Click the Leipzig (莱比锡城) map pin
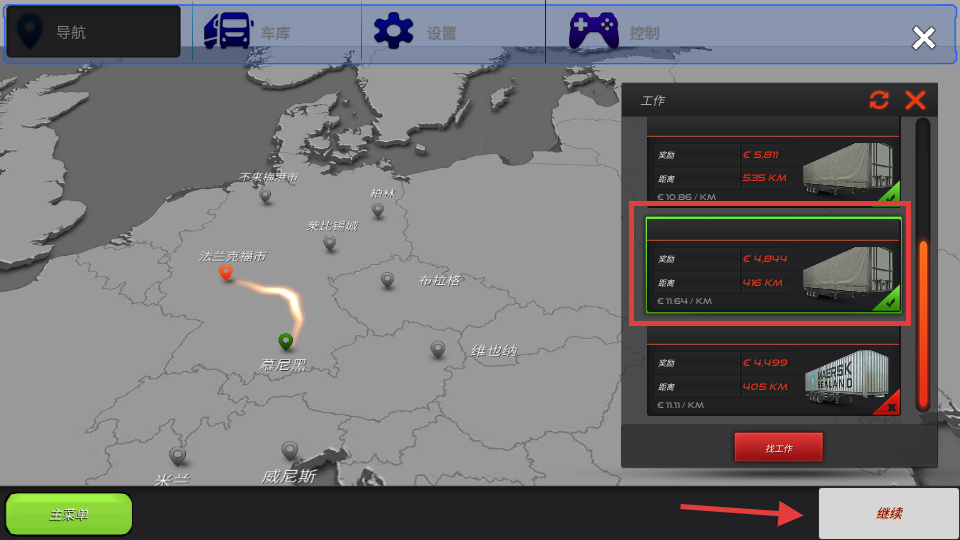The image size is (960, 540). 329,243
